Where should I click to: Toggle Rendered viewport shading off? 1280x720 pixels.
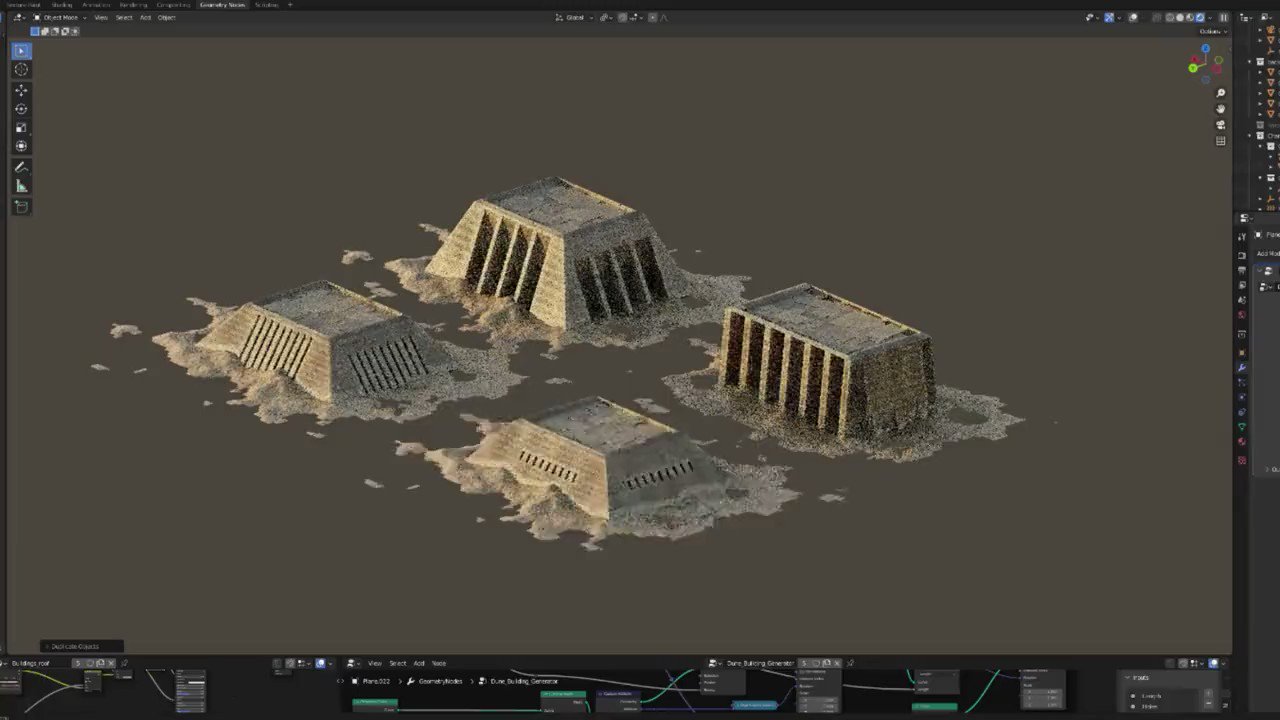pyautogui.click(x=1200, y=17)
